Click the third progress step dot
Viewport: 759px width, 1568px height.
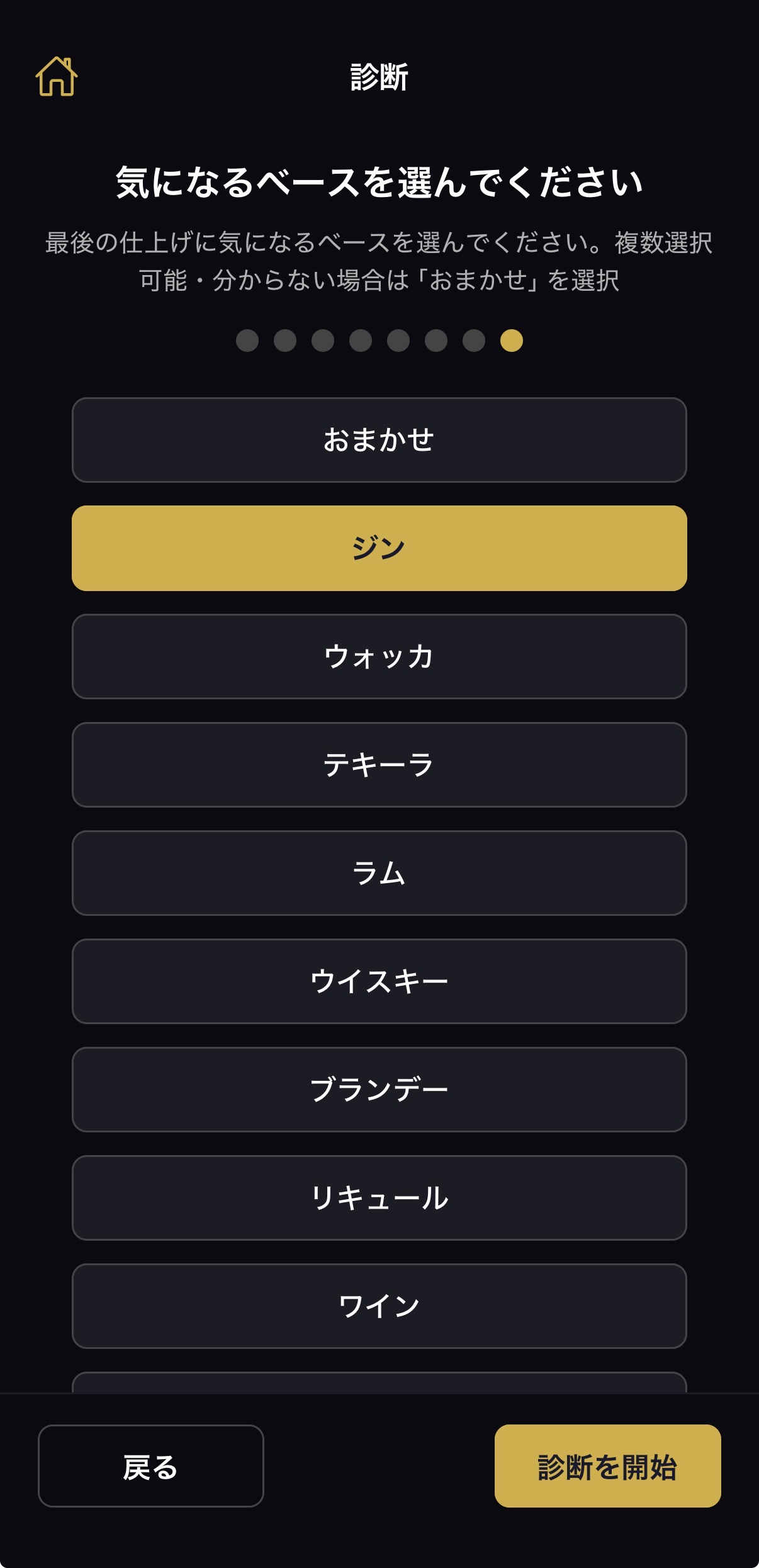(x=323, y=341)
